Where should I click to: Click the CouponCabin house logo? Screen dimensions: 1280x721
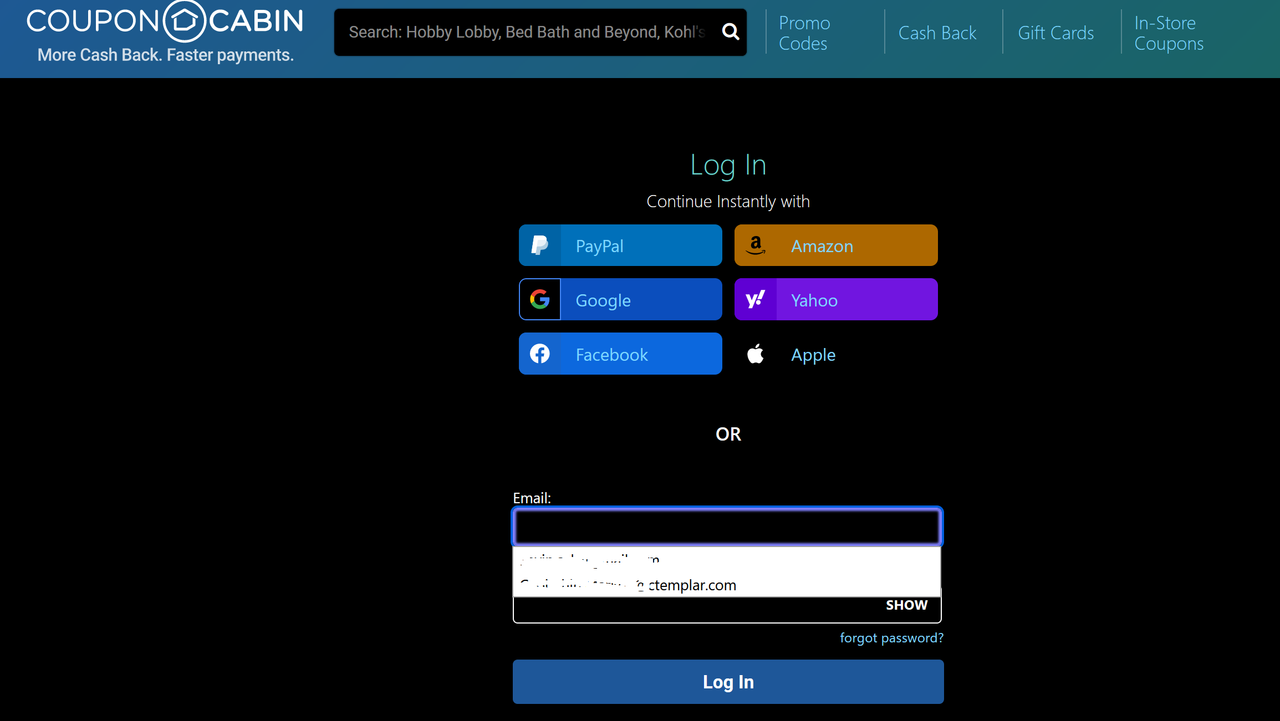pos(184,21)
